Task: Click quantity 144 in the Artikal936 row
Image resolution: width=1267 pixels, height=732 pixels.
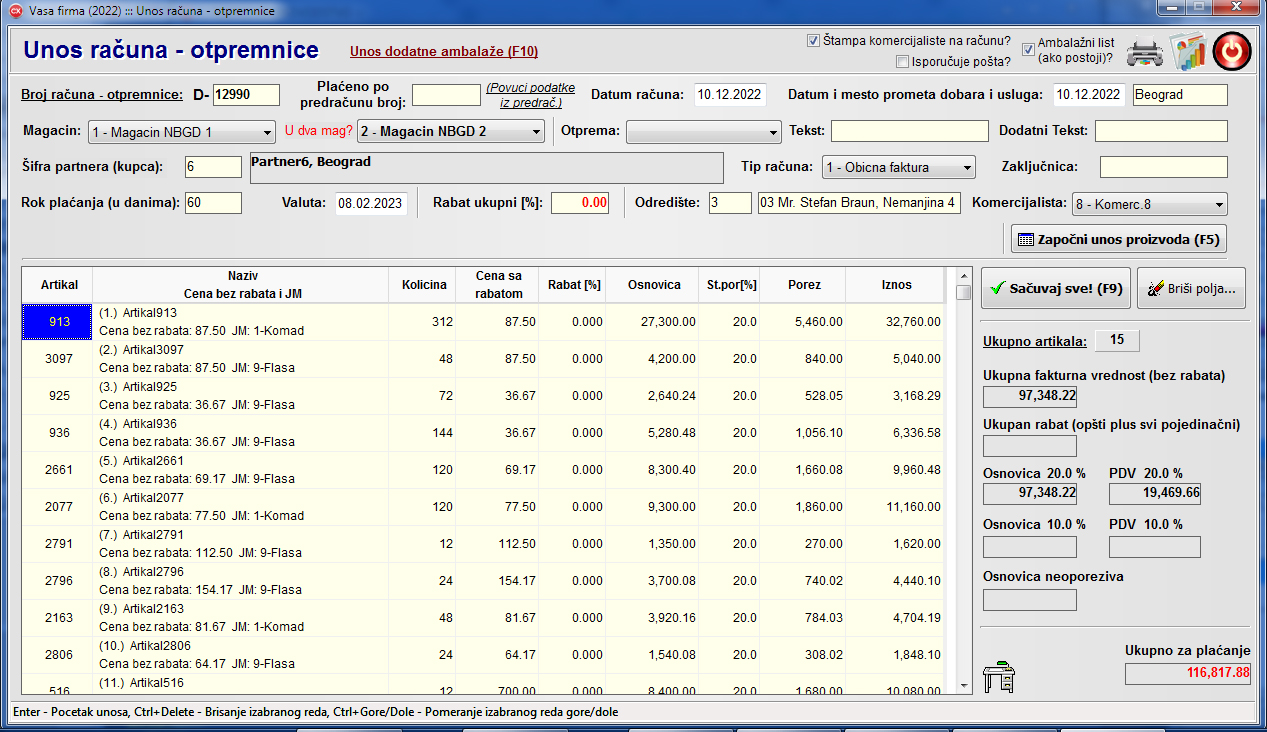Action: (x=424, y=433)
